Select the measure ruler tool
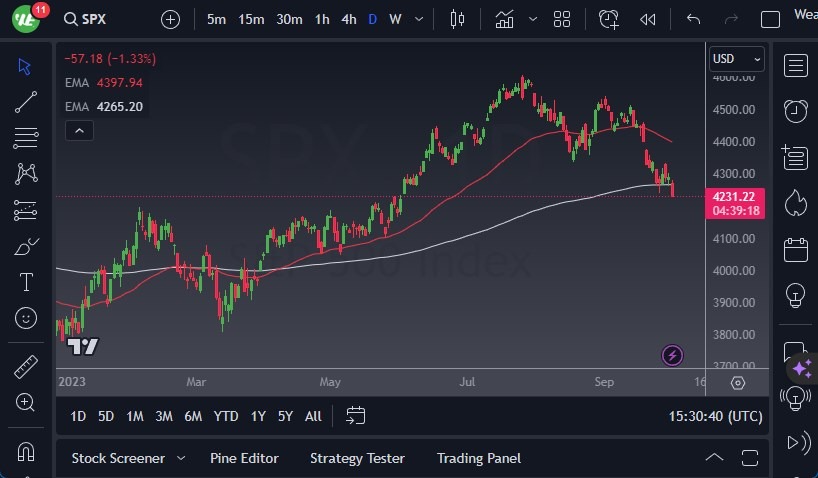The image size is (818, 478). (x=26, y=367)
